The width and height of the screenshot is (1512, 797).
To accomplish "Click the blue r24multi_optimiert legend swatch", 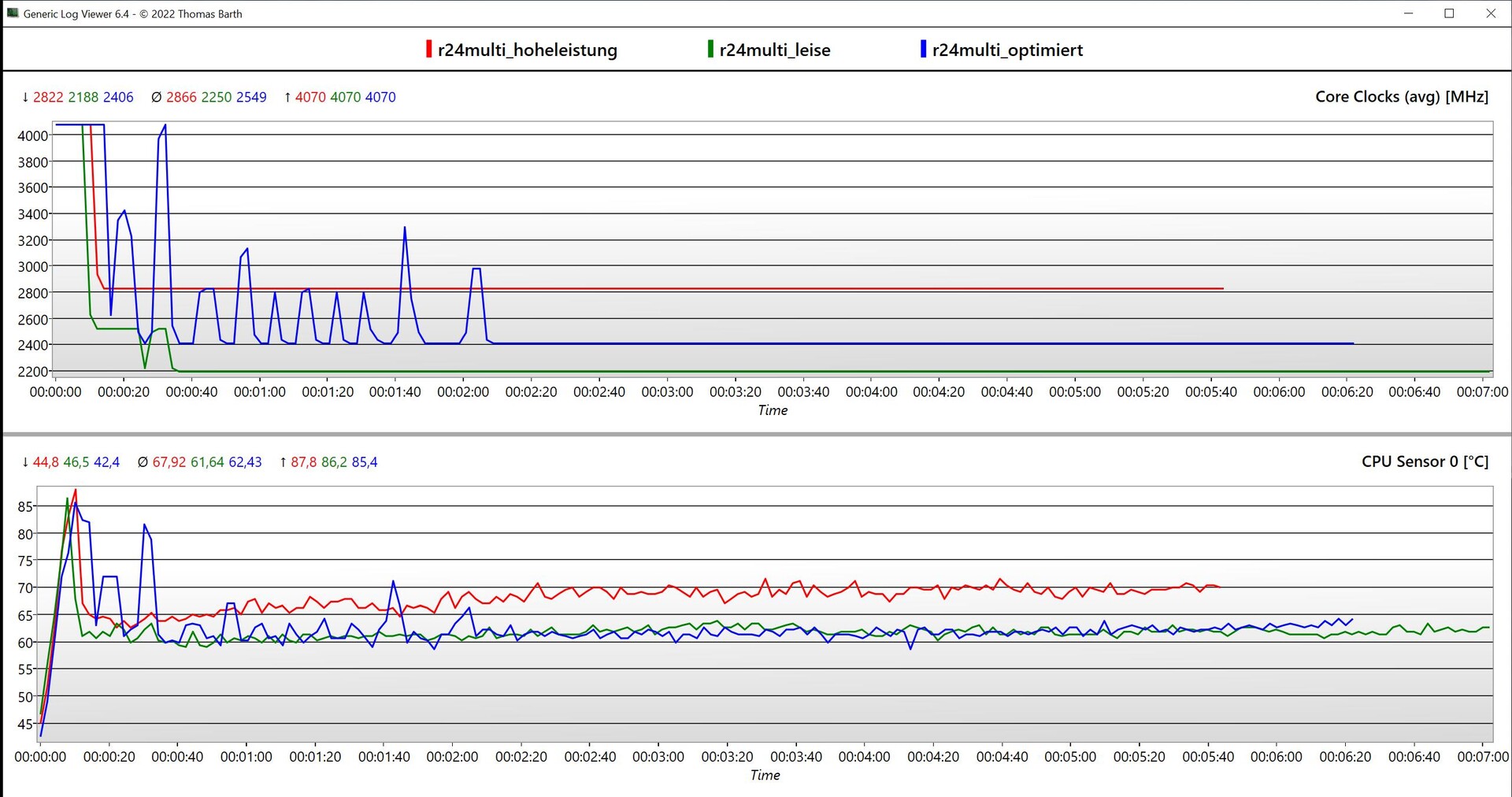I will point(923,50).
